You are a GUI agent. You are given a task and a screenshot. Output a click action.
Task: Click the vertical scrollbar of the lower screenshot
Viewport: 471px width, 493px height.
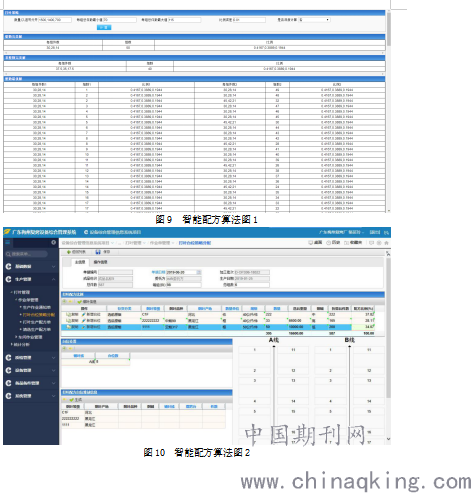(388, 347)
